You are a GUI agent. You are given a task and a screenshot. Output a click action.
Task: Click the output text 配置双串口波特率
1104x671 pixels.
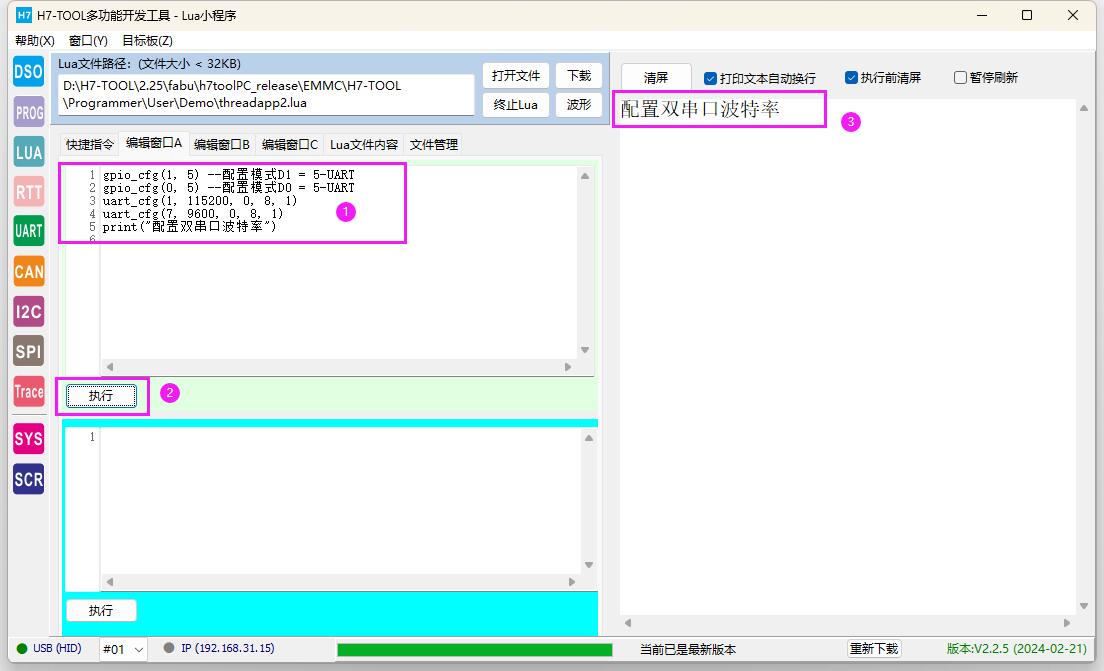tap(700, 109)
